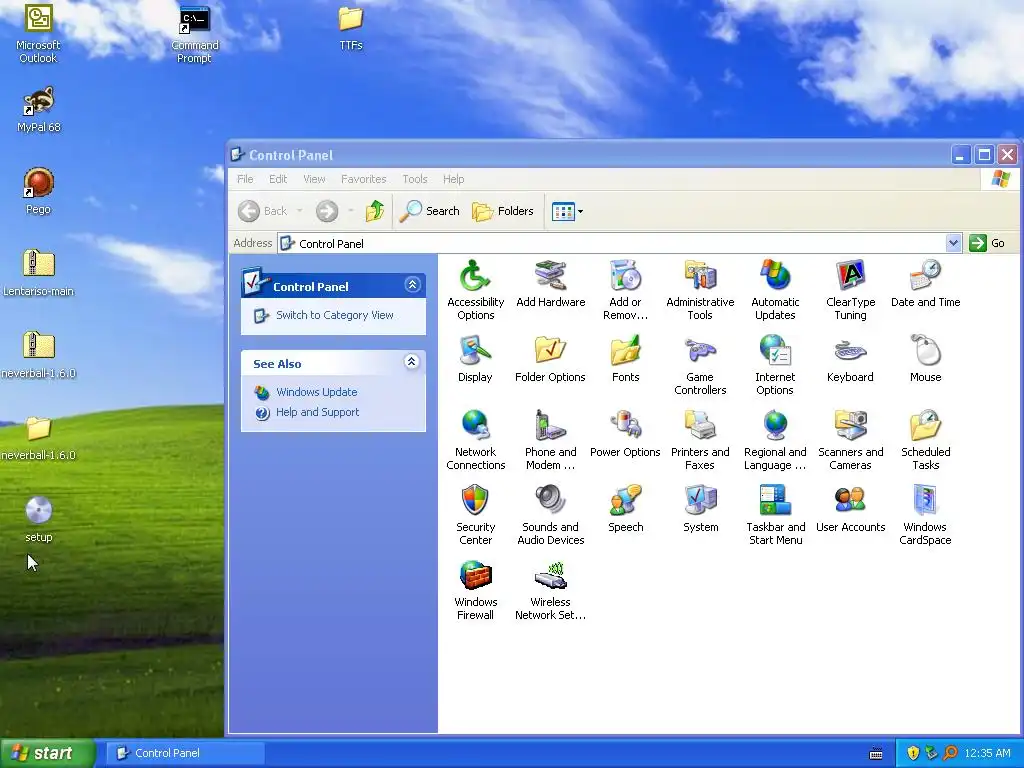Click the Start button

click(x=47, y=753)
